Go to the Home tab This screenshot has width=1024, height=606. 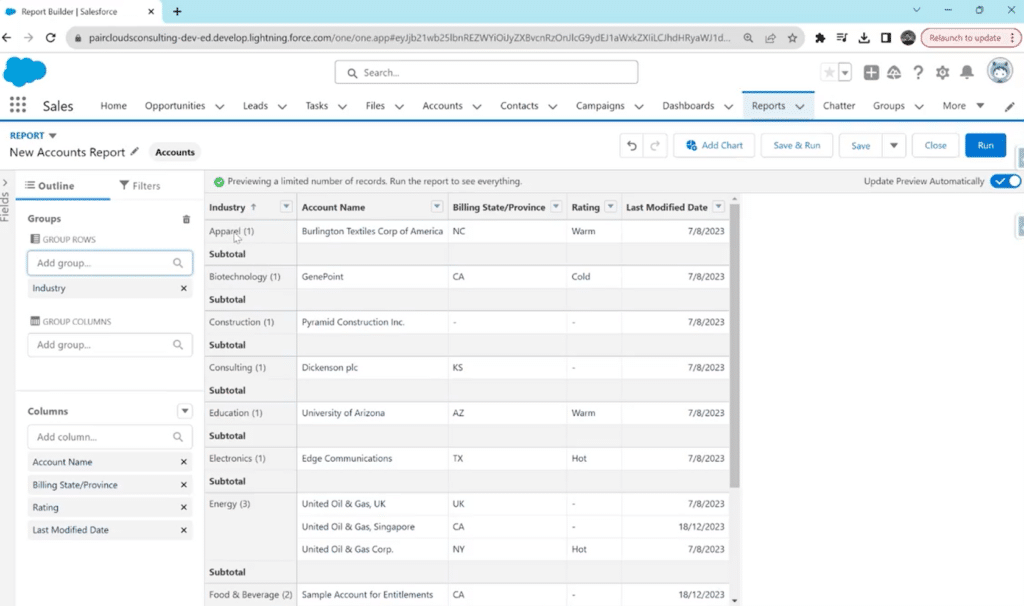coord(114,106)
